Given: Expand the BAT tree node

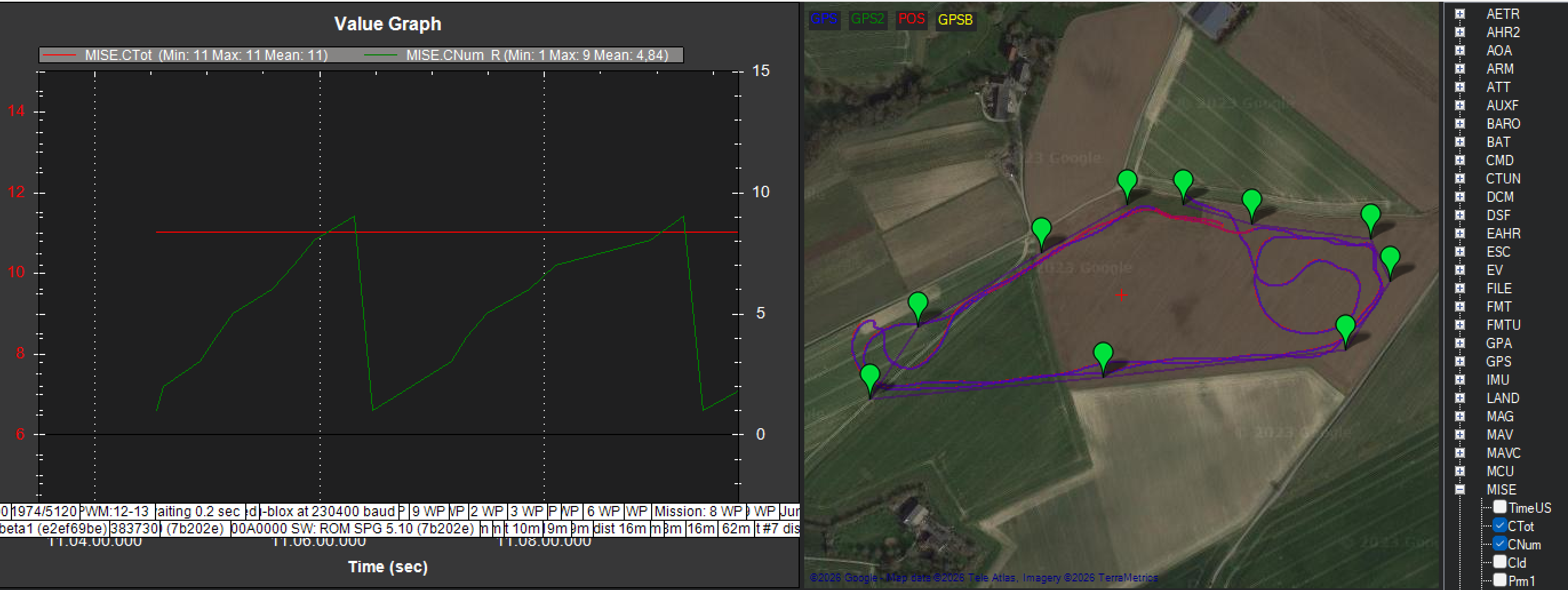Looking at the screenshot, I should (x=1459, y=142).
